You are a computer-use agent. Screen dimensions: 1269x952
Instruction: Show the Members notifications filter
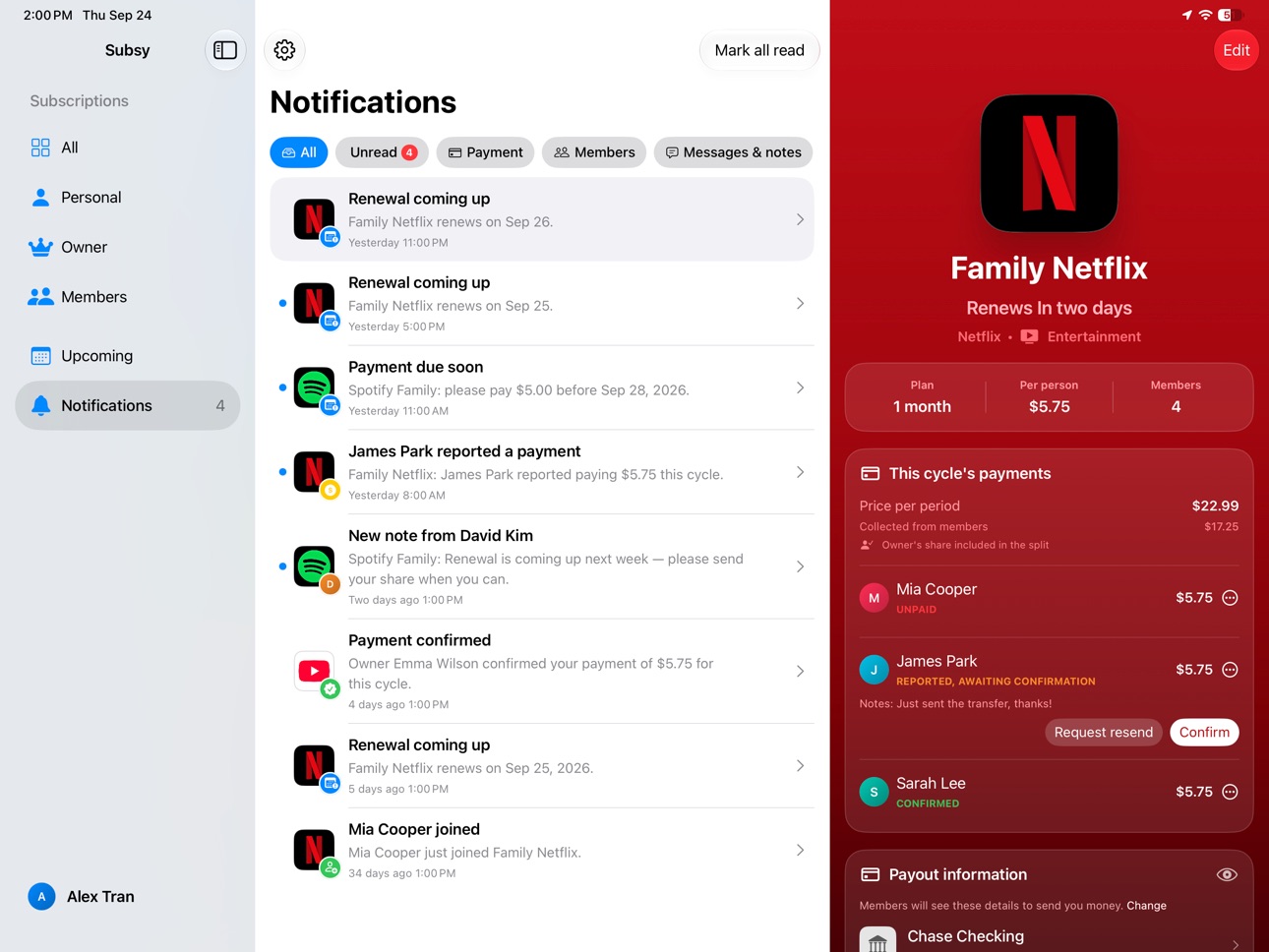click(594, 152)
